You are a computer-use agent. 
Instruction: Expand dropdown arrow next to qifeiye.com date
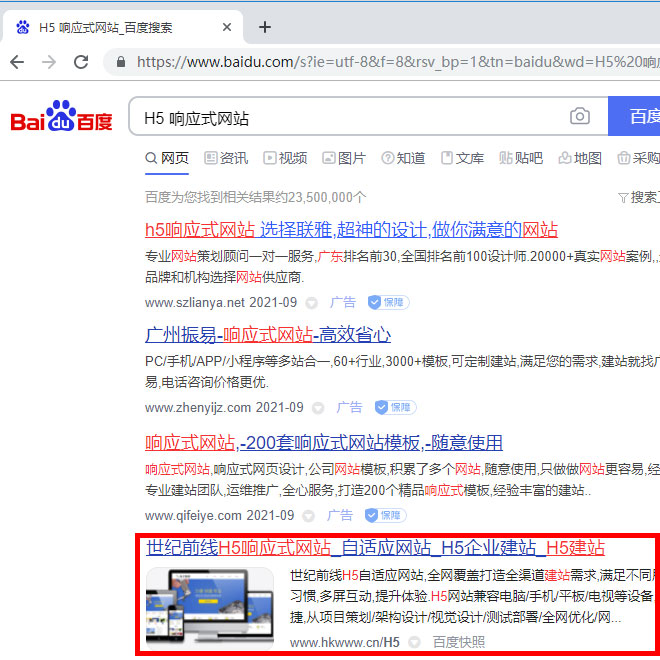pyautogui.click(x=309, y=516)
